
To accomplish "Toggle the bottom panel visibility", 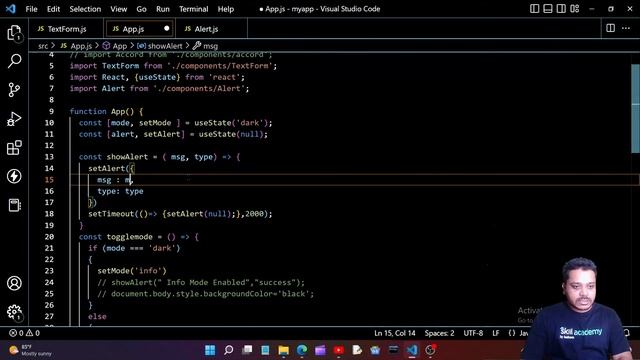I will [x=548, y=9].
